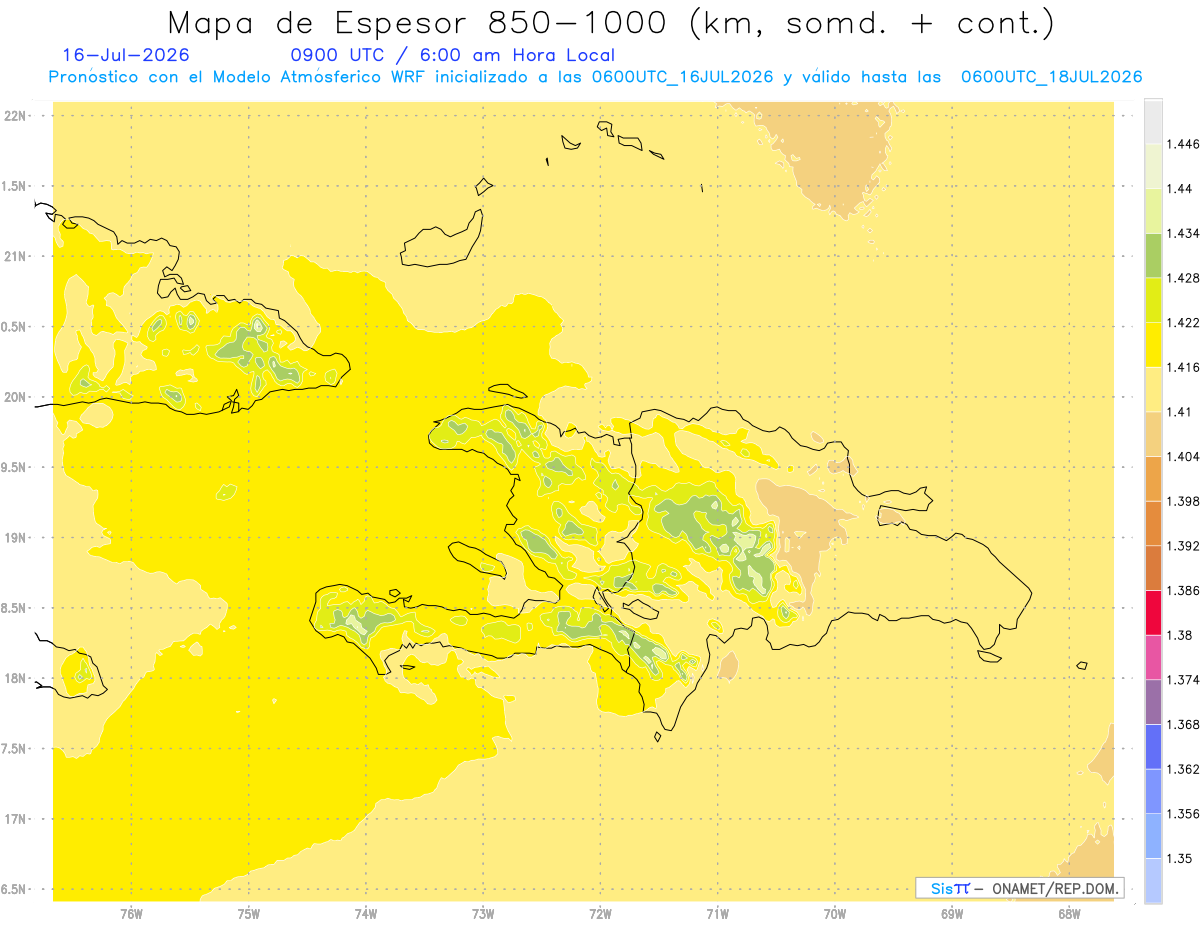Click the '6.5N' latitude label
1200x927 pixels.
coord(14,890)
